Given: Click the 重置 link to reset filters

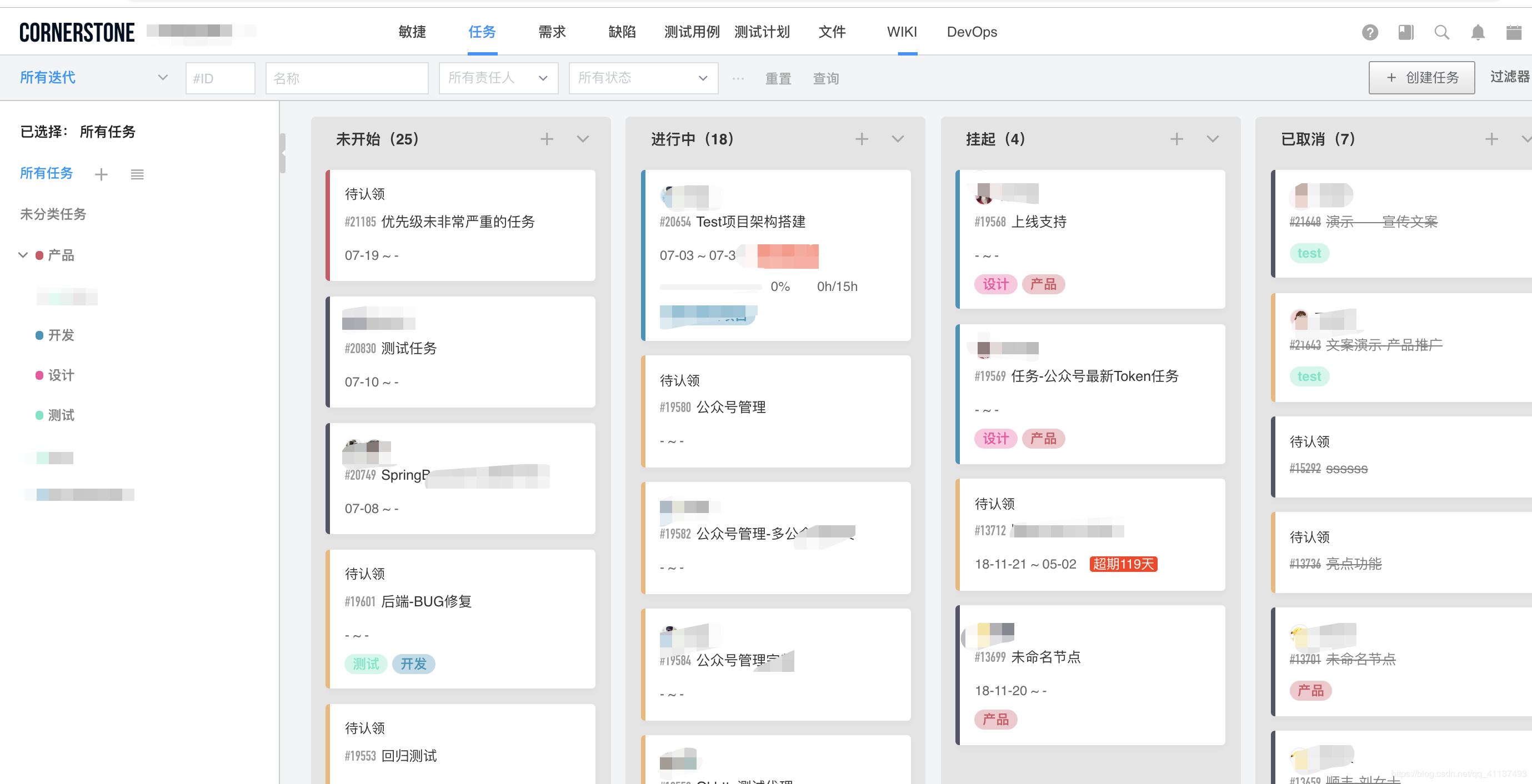Looking at the screenshot, I should [778, 78].
